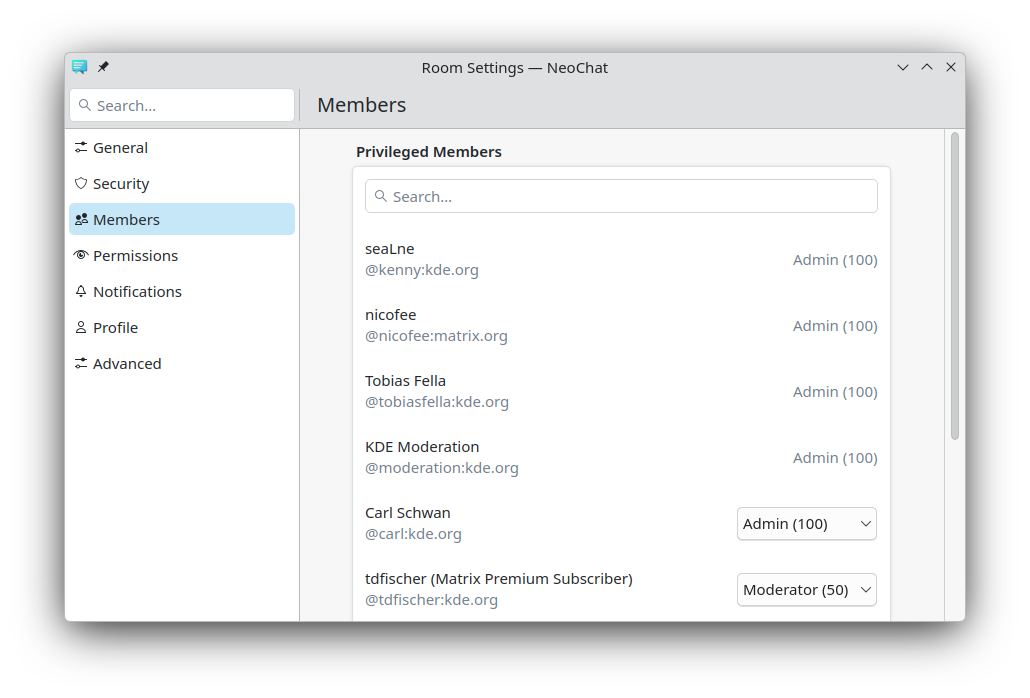1030x698 pixels.
Task: Click the Permissions eye icon
Action: 81,256
